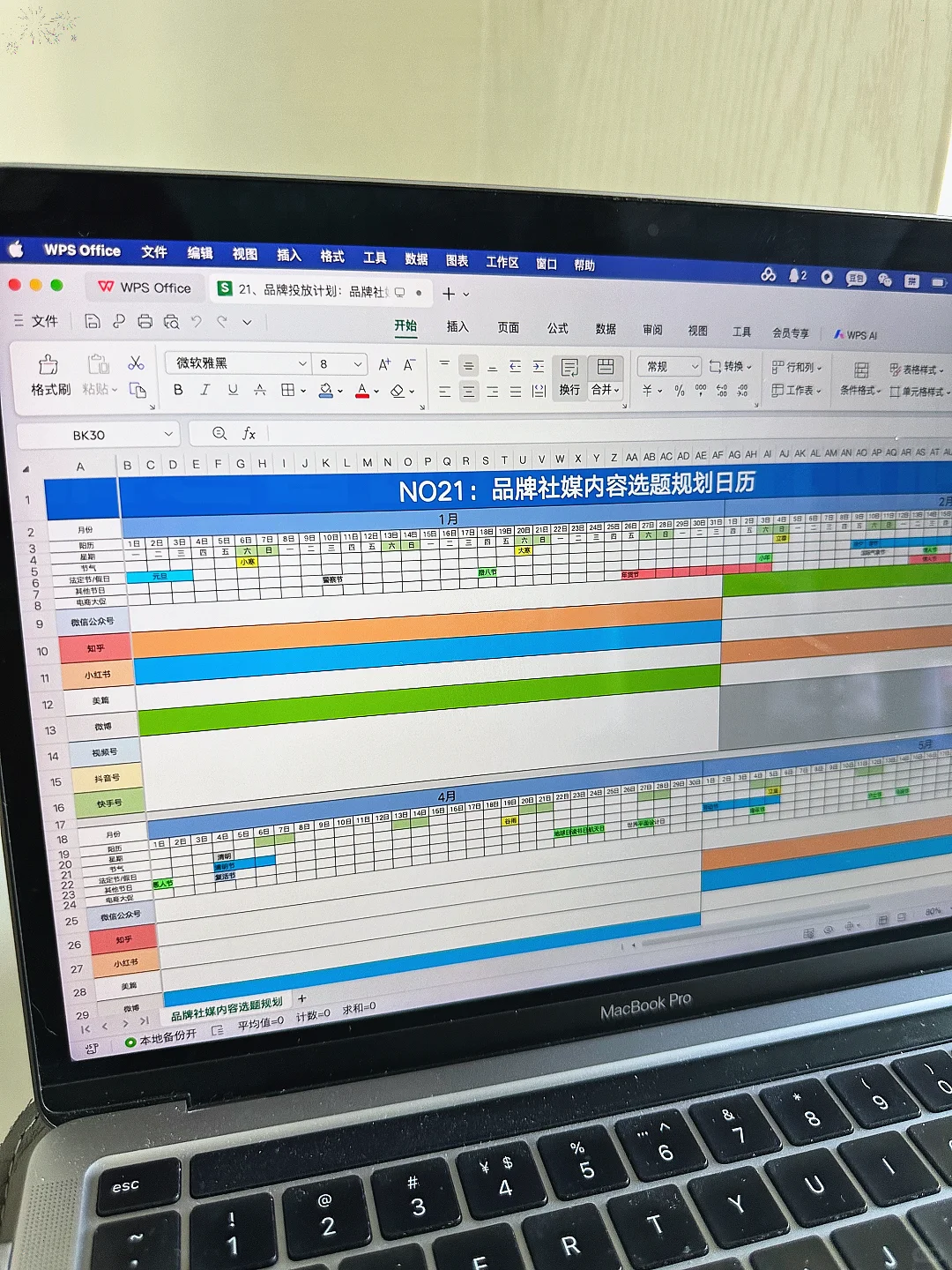The height and width of the screenshot is (1270, 952).
Task: Open 视图 in macOS menu bar
Action: [244, 254]
